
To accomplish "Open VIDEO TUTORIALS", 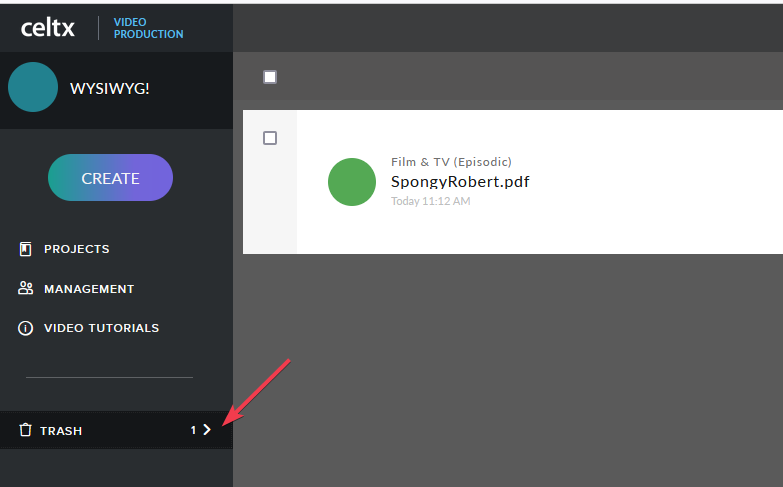I will pyautogui.click(x=101, y=328).
